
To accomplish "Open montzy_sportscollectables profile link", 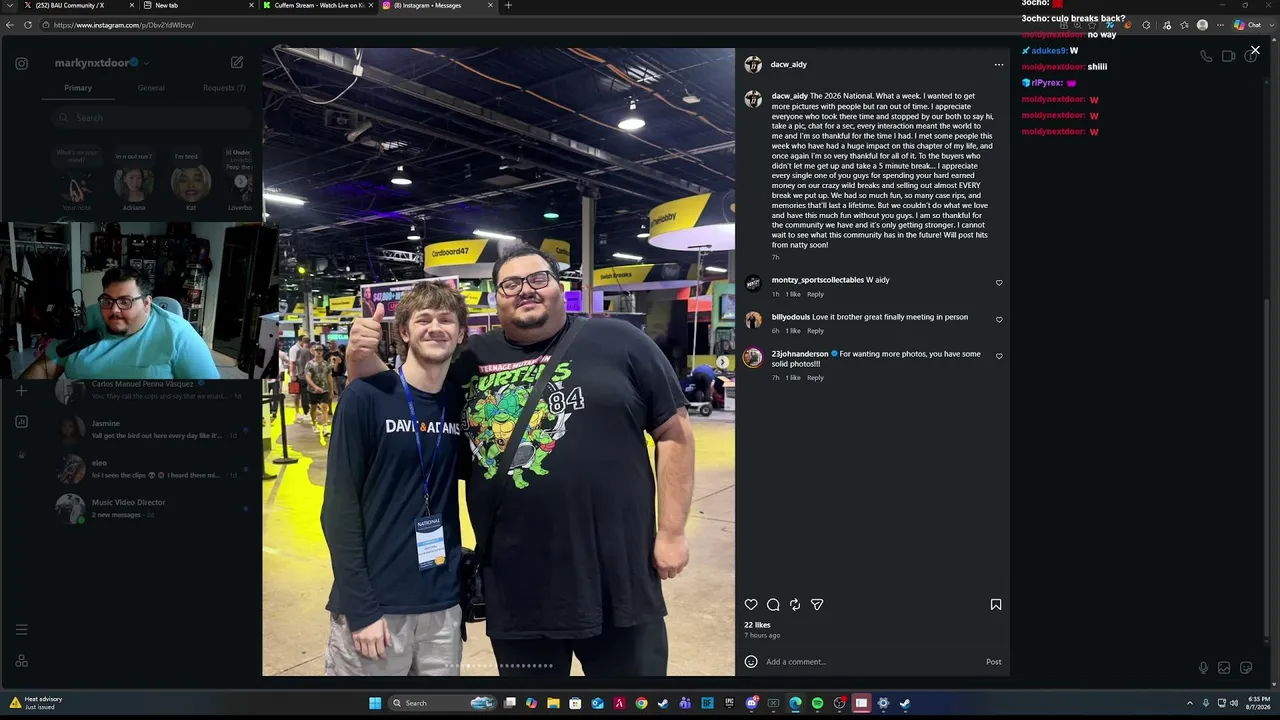I will pyautogui.click(x=817, y=280).
